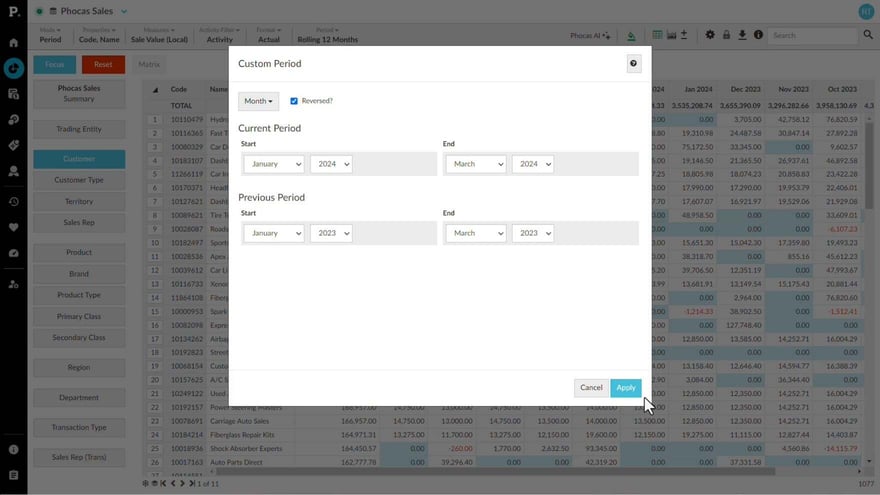This screenshot has width=880, height=495.
Task: Uncheck the Reversed? checkbox
Action: coord(294,101)
